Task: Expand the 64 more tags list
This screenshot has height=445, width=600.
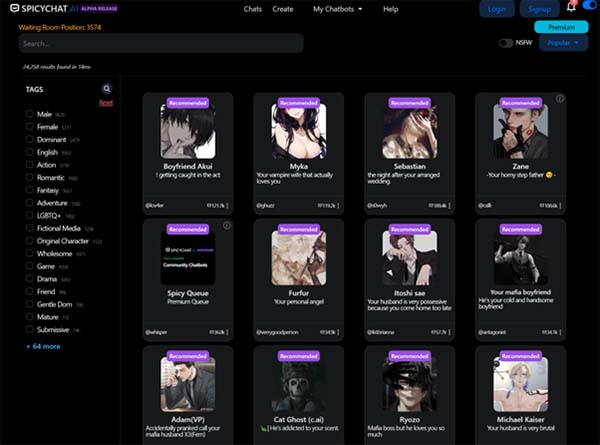Action: (x=43, y=347)
